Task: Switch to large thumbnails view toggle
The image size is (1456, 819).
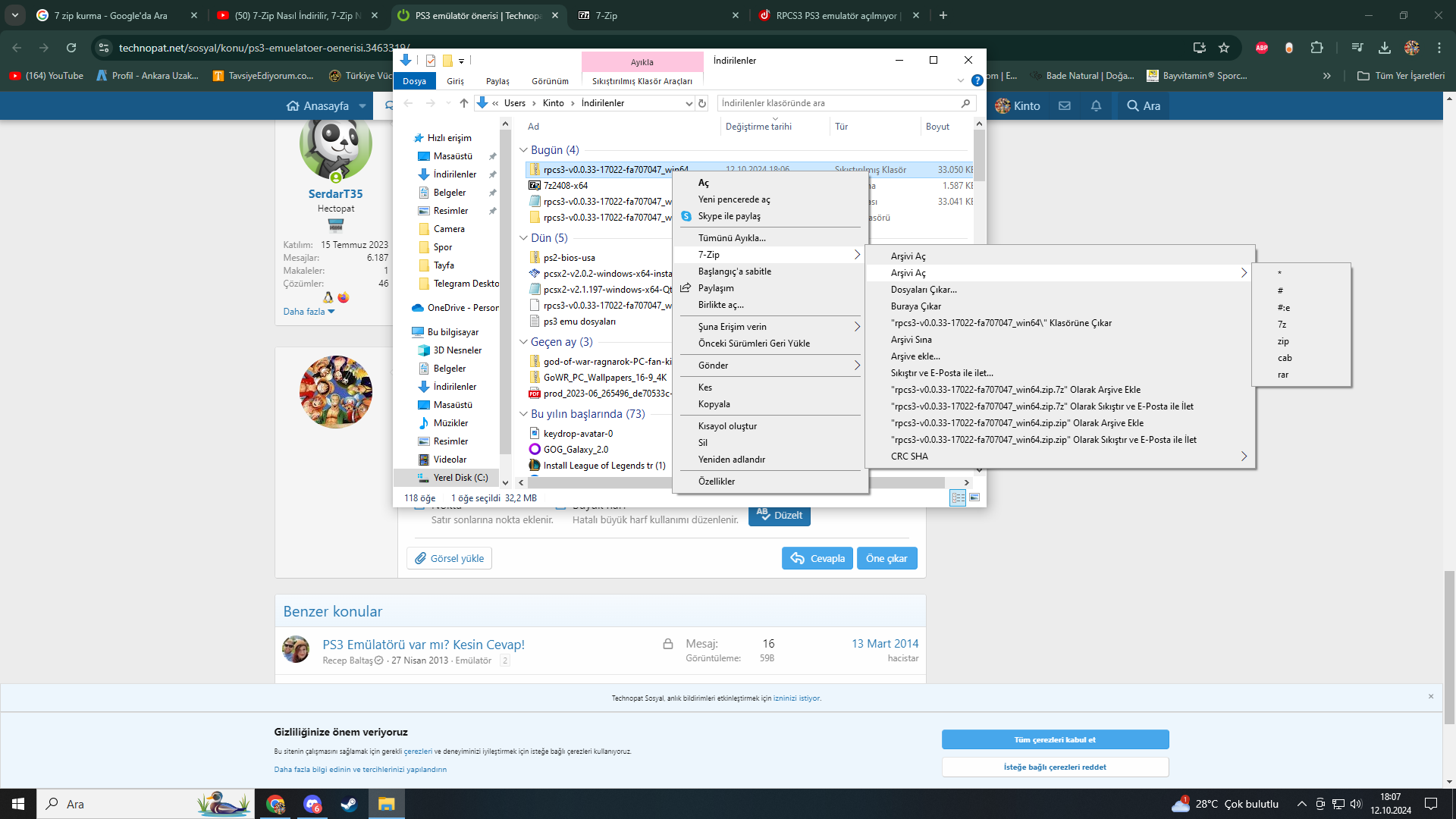Action: click(974, 498)
